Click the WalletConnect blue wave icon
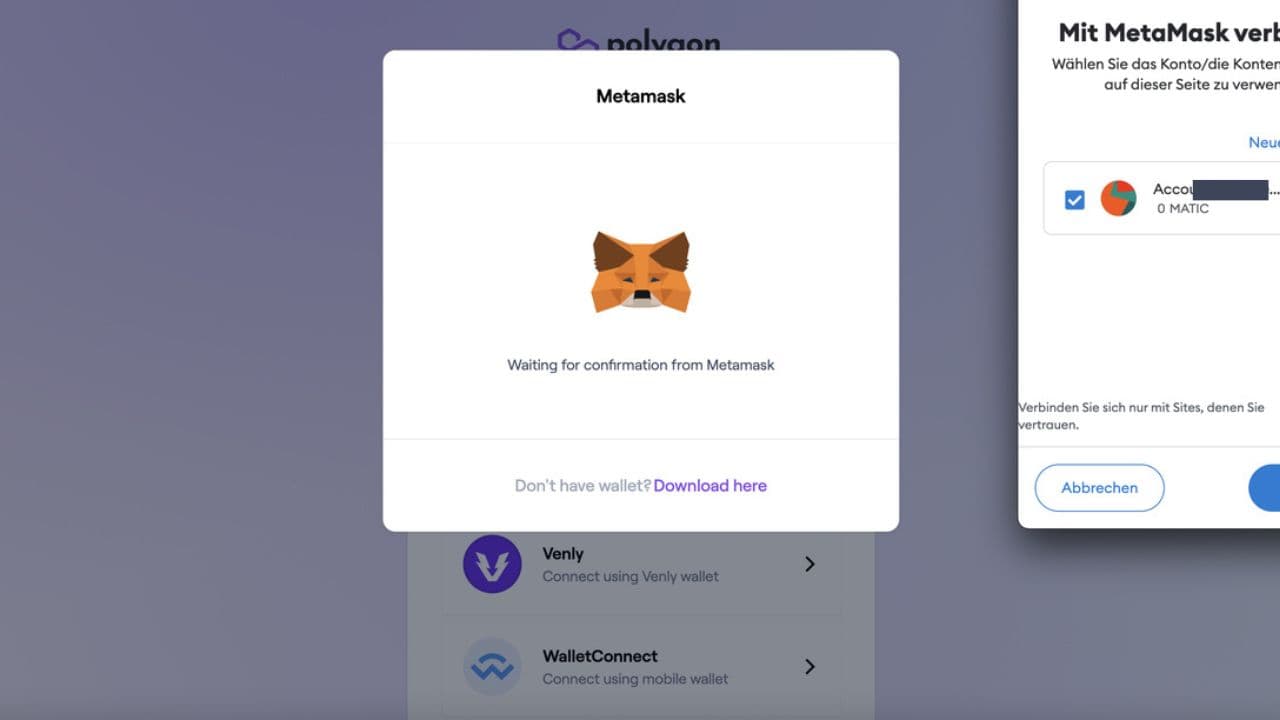1280x720 pixels. click(492, 667)
